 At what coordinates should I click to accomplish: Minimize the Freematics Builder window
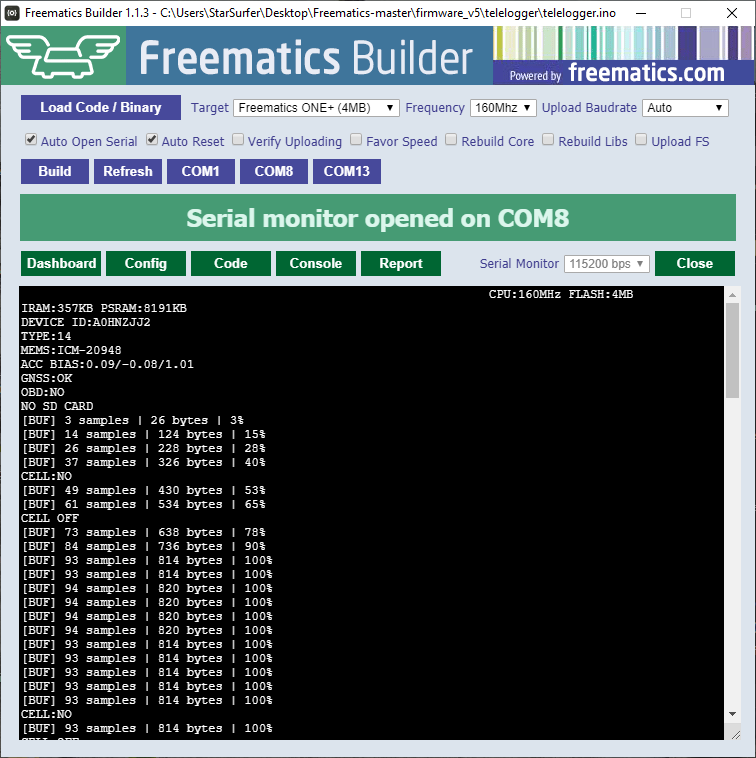tap(641, 13)
